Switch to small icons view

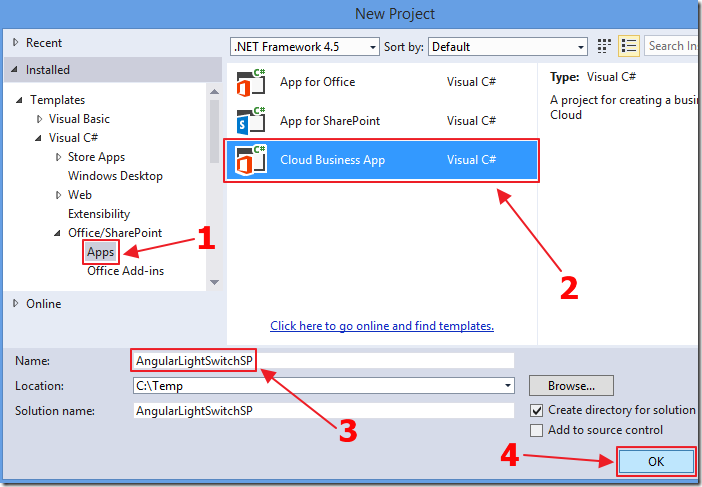point(604,46)
